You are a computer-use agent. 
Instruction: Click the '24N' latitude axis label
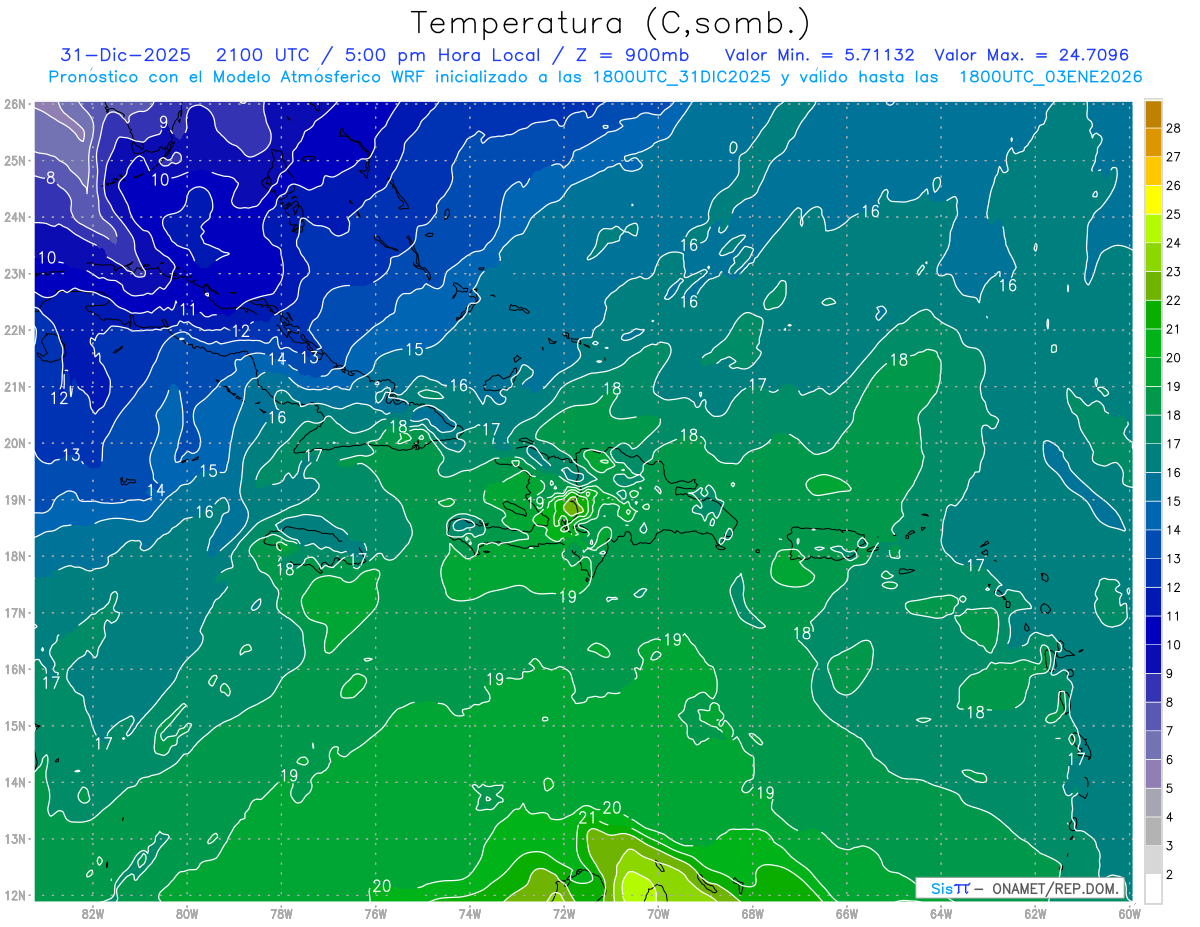[15, 217]
